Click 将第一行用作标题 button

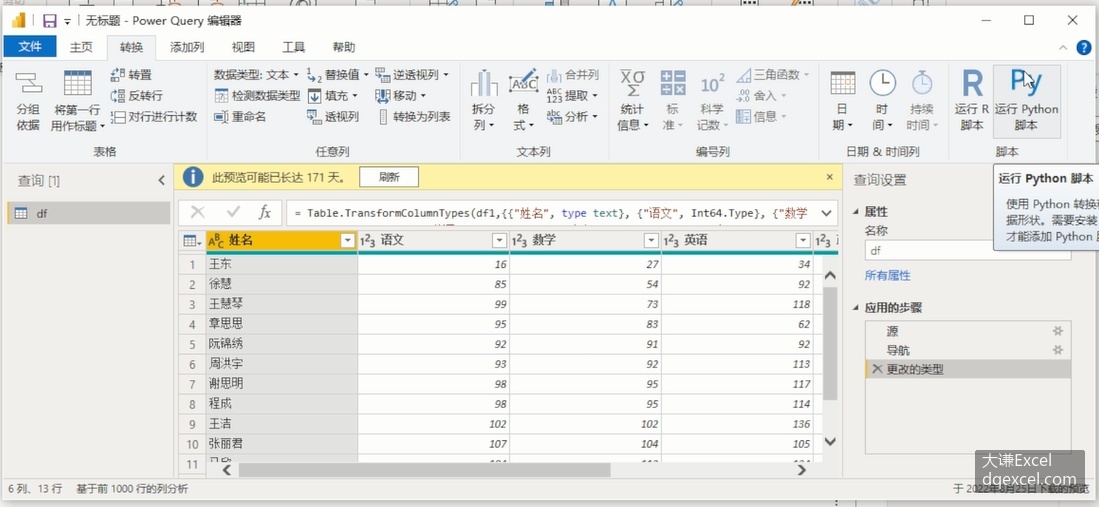77,102
